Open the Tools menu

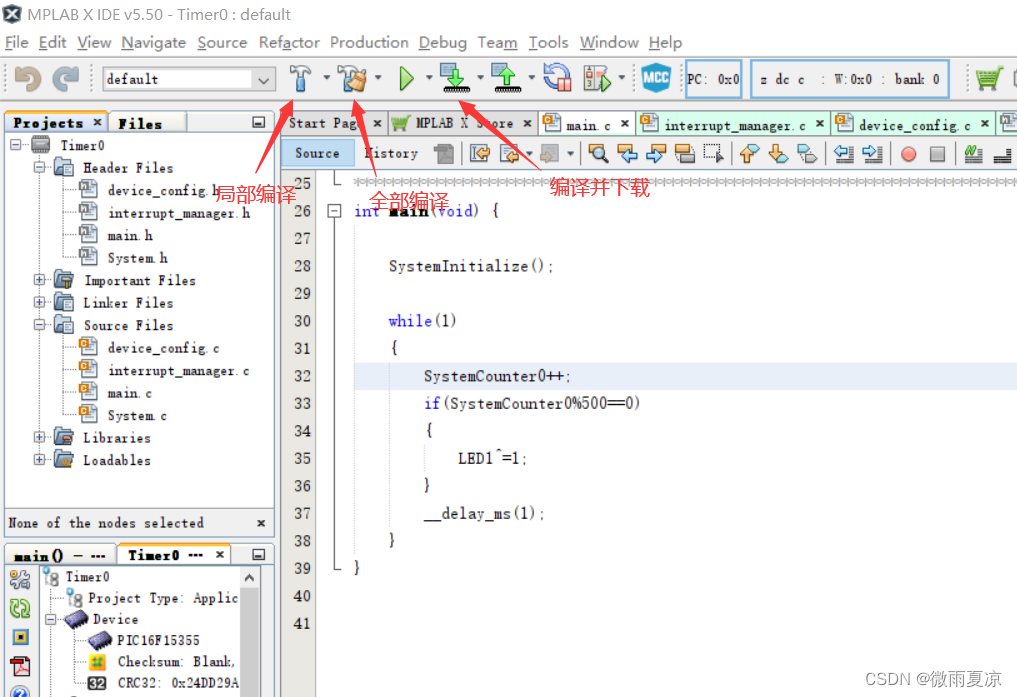(x=548, y=43)
